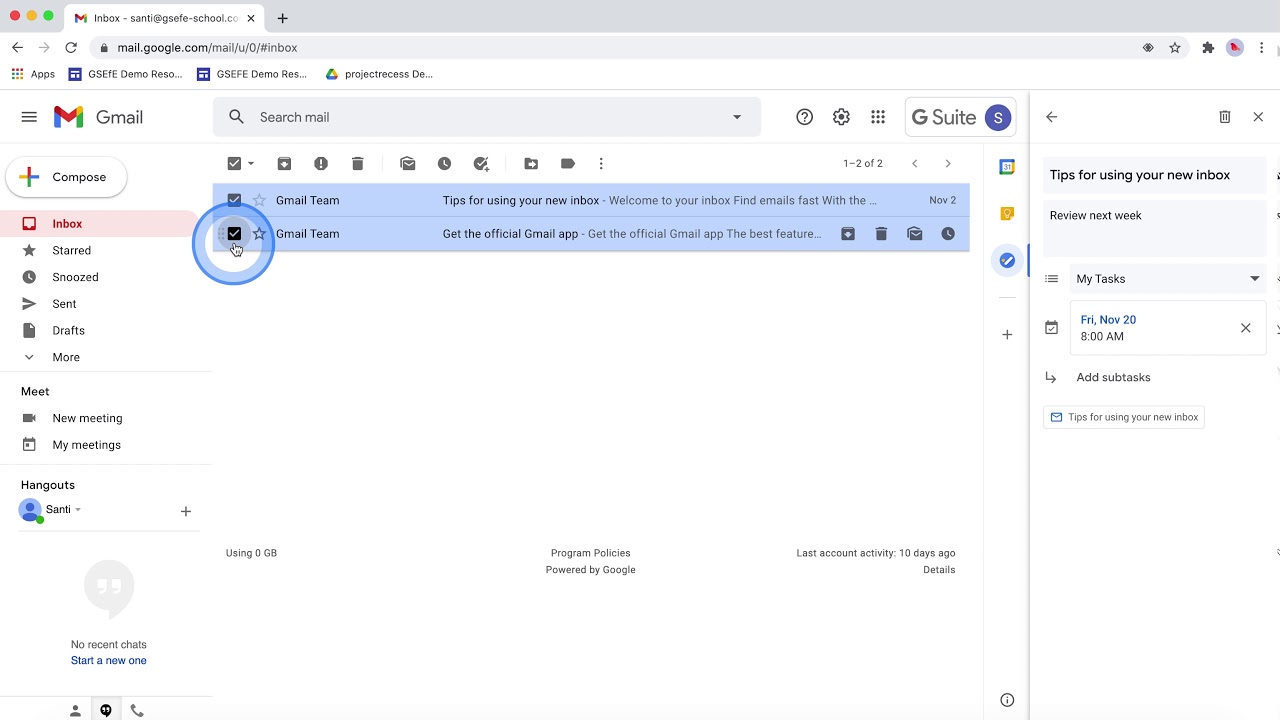Mark Get the official Gmail app email unread
The width and height of the screenshot is (1280, 720).
[x=915, y=234]
